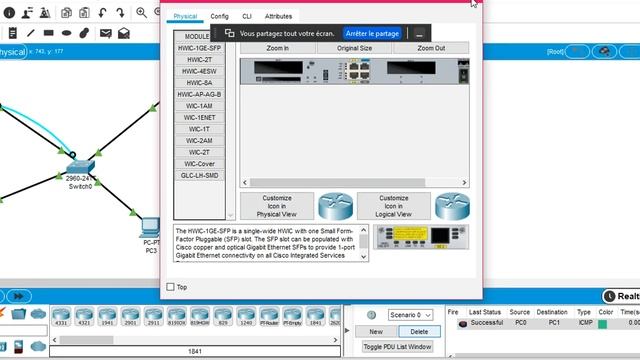Pick the PT-Router from device list
The height and width of the screenshot is (360, 640).
tap(269, 316)
